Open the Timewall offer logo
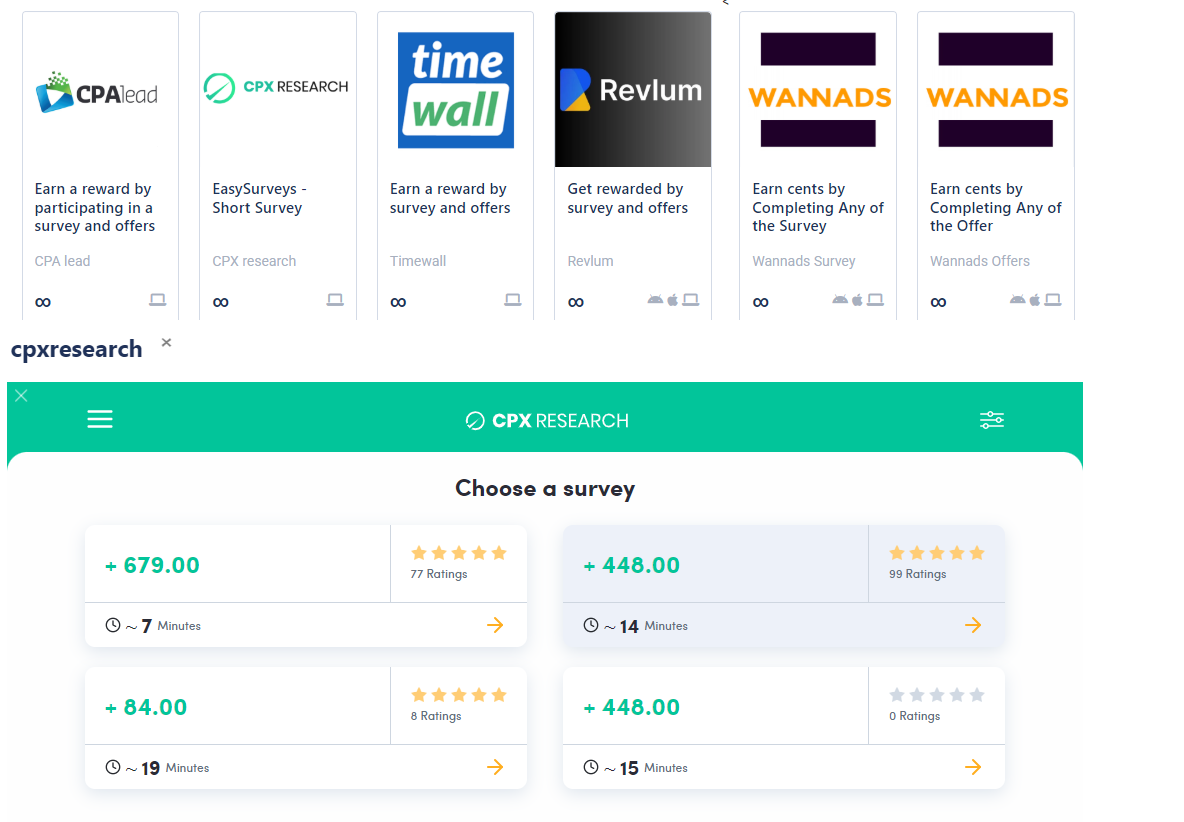This screenshot has width=1184, height=822. coord(455,90)
